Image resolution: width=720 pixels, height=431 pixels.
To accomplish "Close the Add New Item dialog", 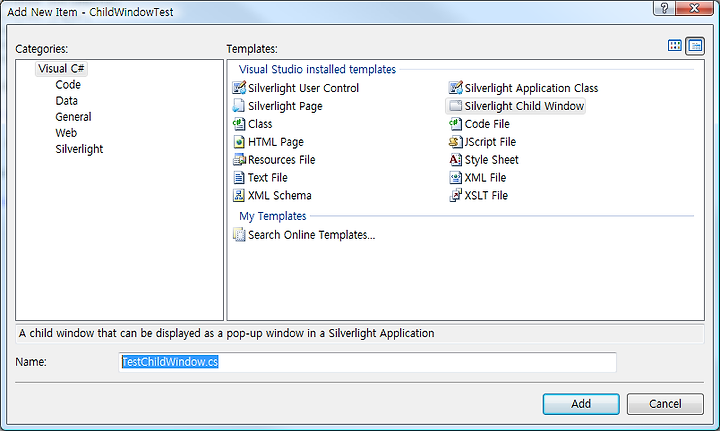I will point(694,8).
